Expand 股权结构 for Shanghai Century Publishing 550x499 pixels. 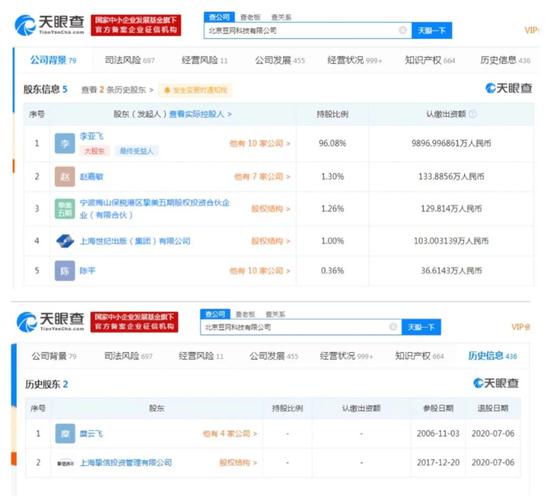[x=271, y=241]
